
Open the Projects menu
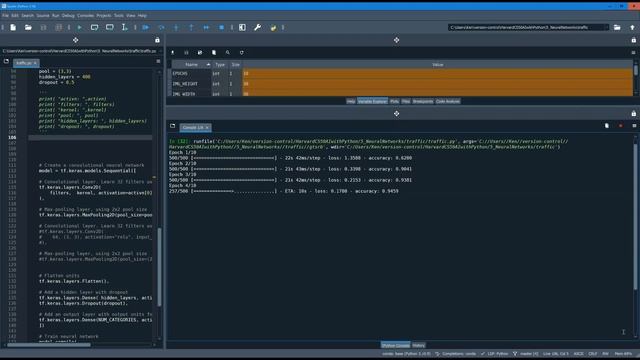(104, 16)
